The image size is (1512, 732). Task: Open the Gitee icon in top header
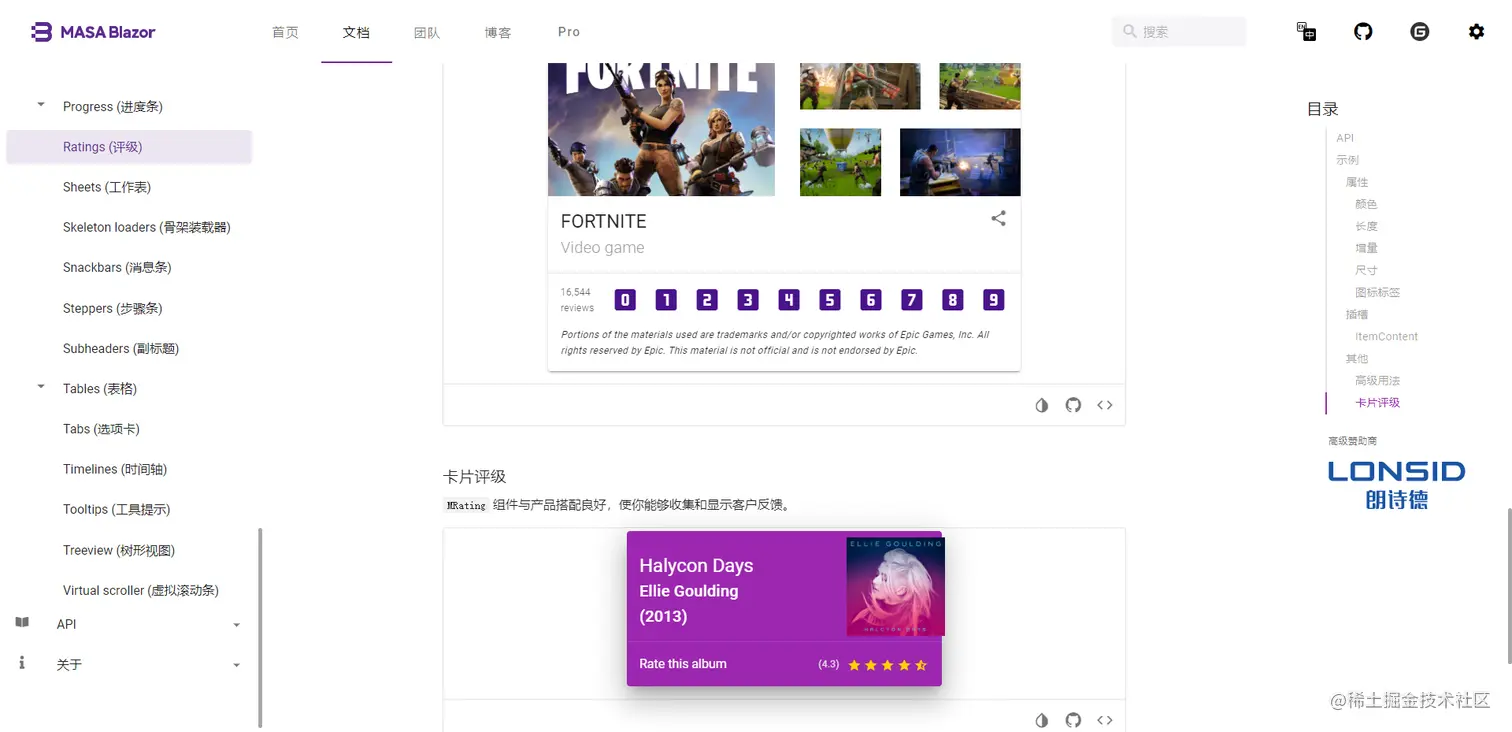pyautogui.click(x=1420, y=31)
